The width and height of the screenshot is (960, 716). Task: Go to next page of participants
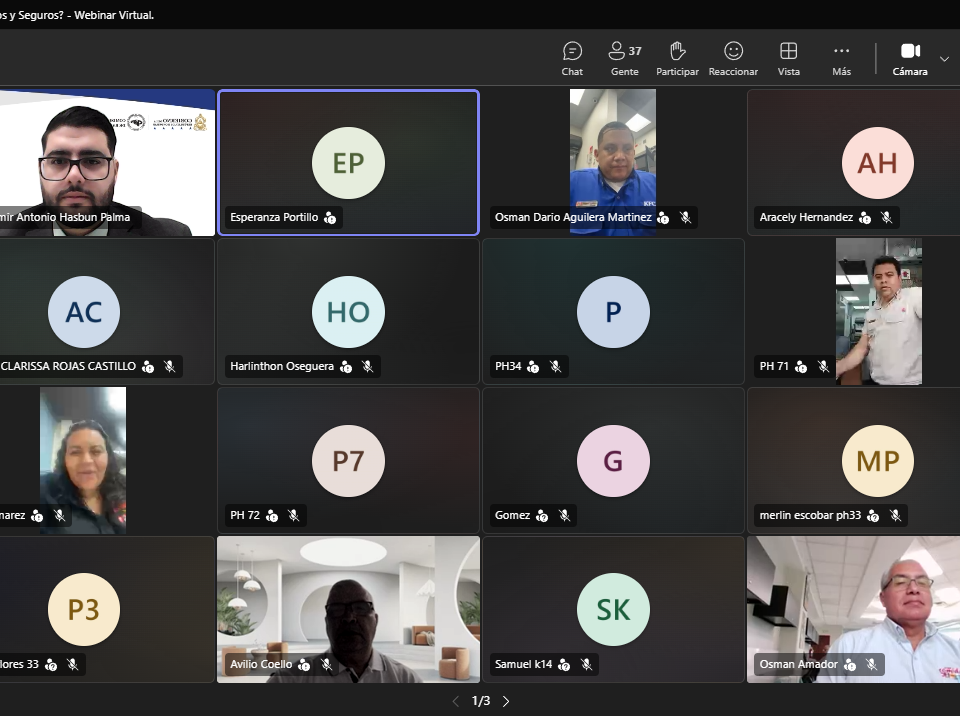tap(506, 701)
